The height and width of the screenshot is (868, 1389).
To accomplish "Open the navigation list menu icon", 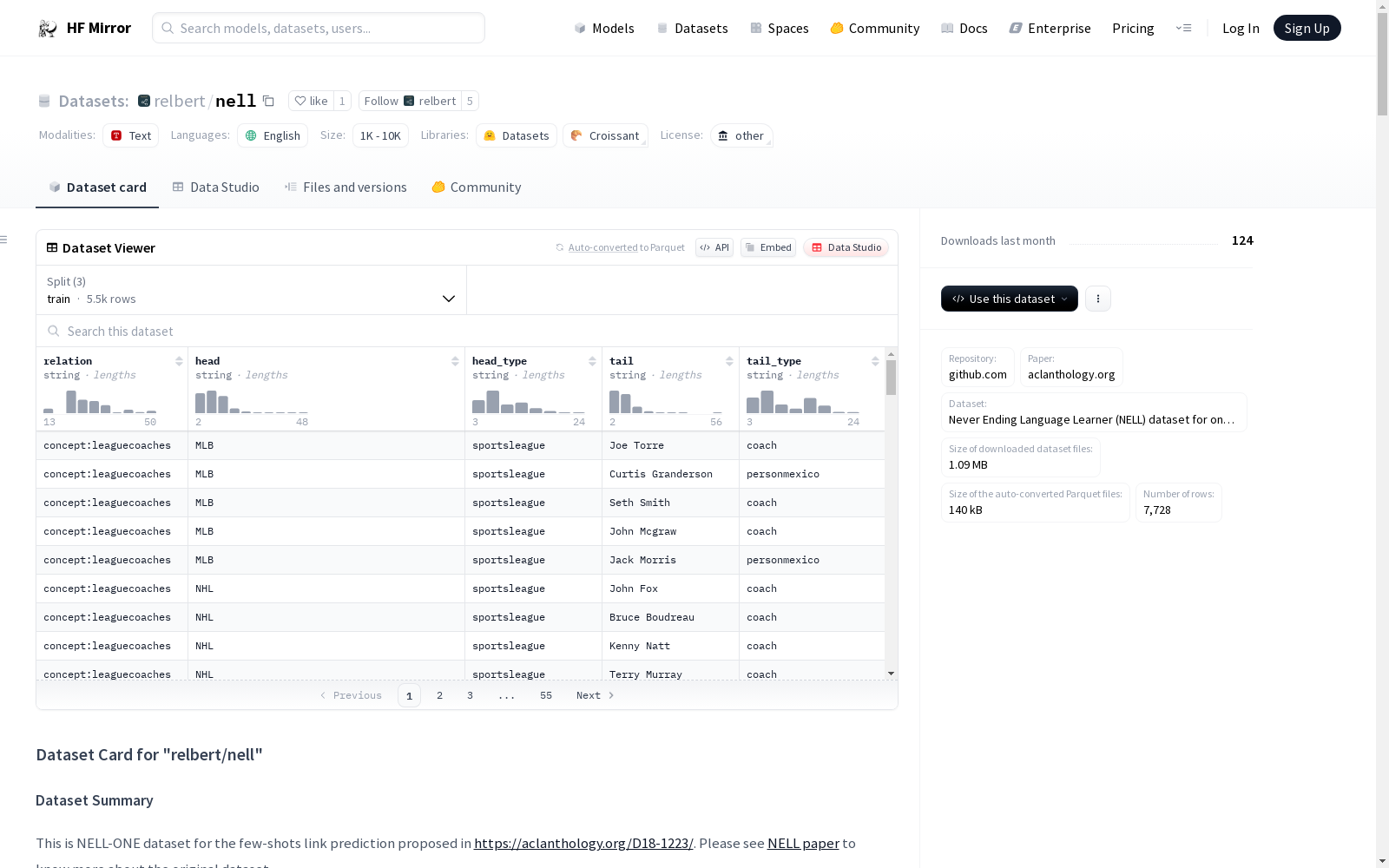I will pos(1183,28).
